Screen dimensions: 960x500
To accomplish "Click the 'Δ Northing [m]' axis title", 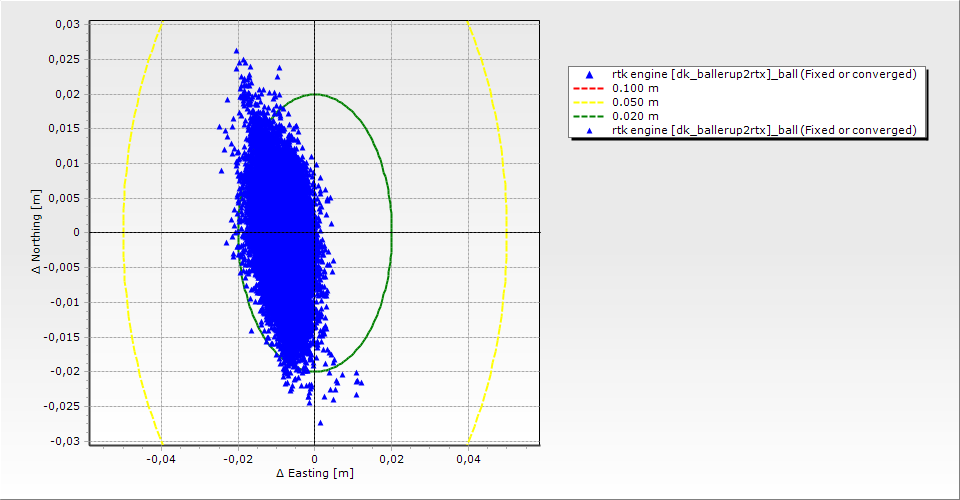I will tap(37, 231).
